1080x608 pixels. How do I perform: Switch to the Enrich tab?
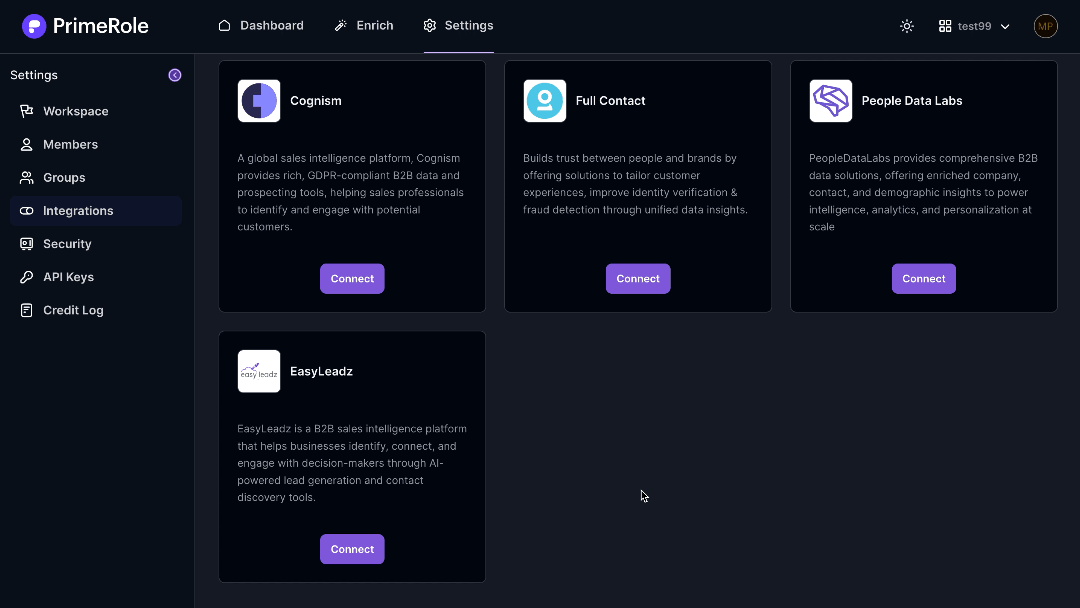[364, 25]
